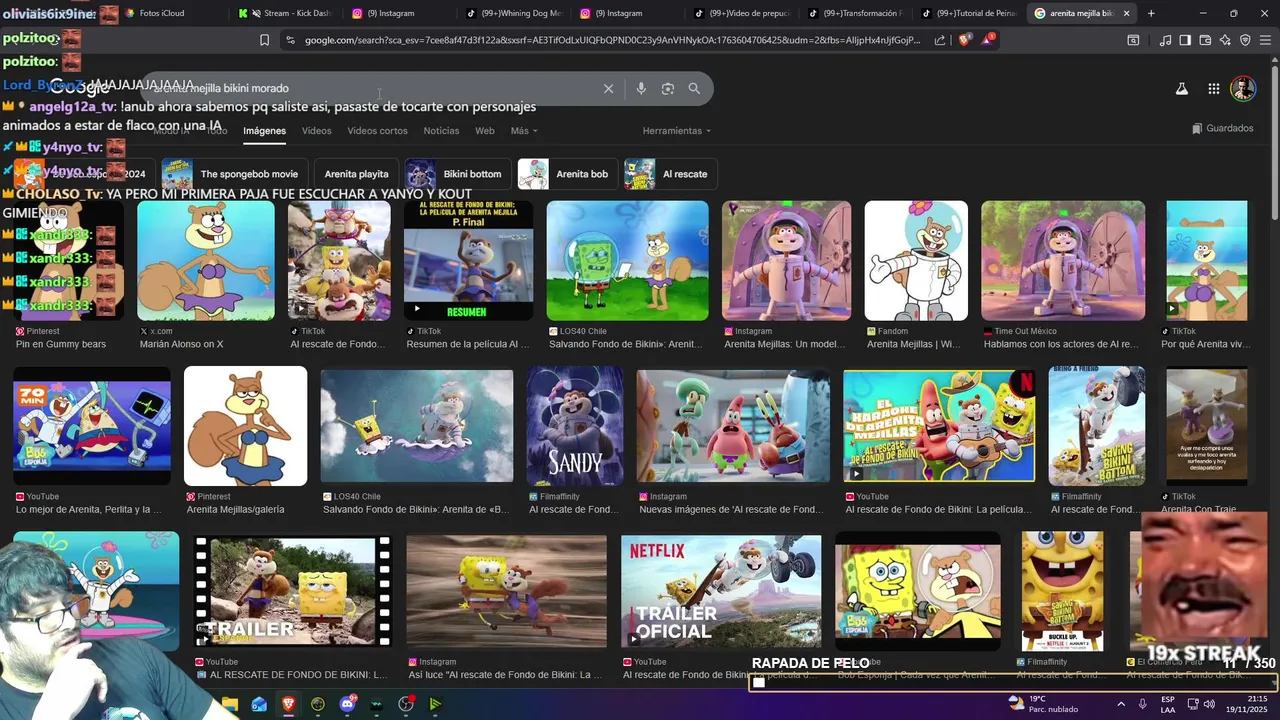Switch to the Noticias search tab
1280x720 pixels.
(x=441, y=131)
